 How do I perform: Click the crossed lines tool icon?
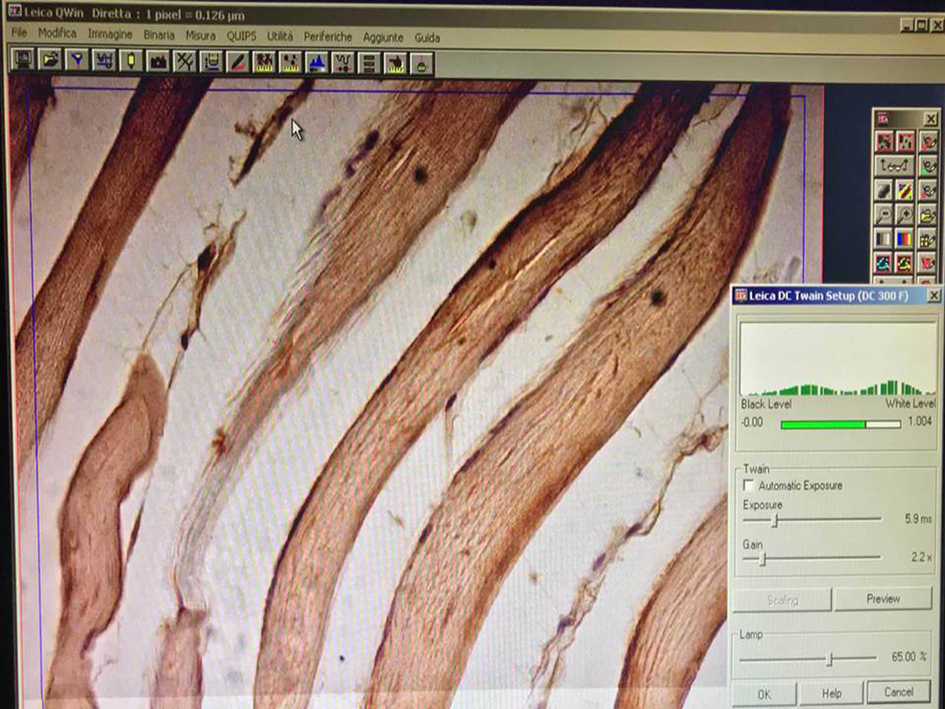point(184,61)
